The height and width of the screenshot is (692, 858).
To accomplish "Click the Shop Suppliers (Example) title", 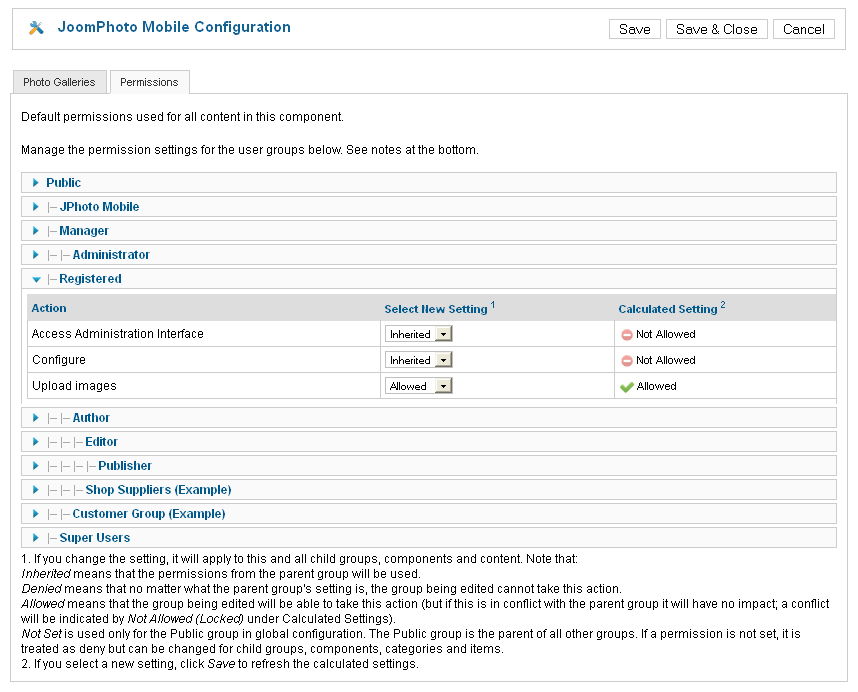I will tap(158, 490).
